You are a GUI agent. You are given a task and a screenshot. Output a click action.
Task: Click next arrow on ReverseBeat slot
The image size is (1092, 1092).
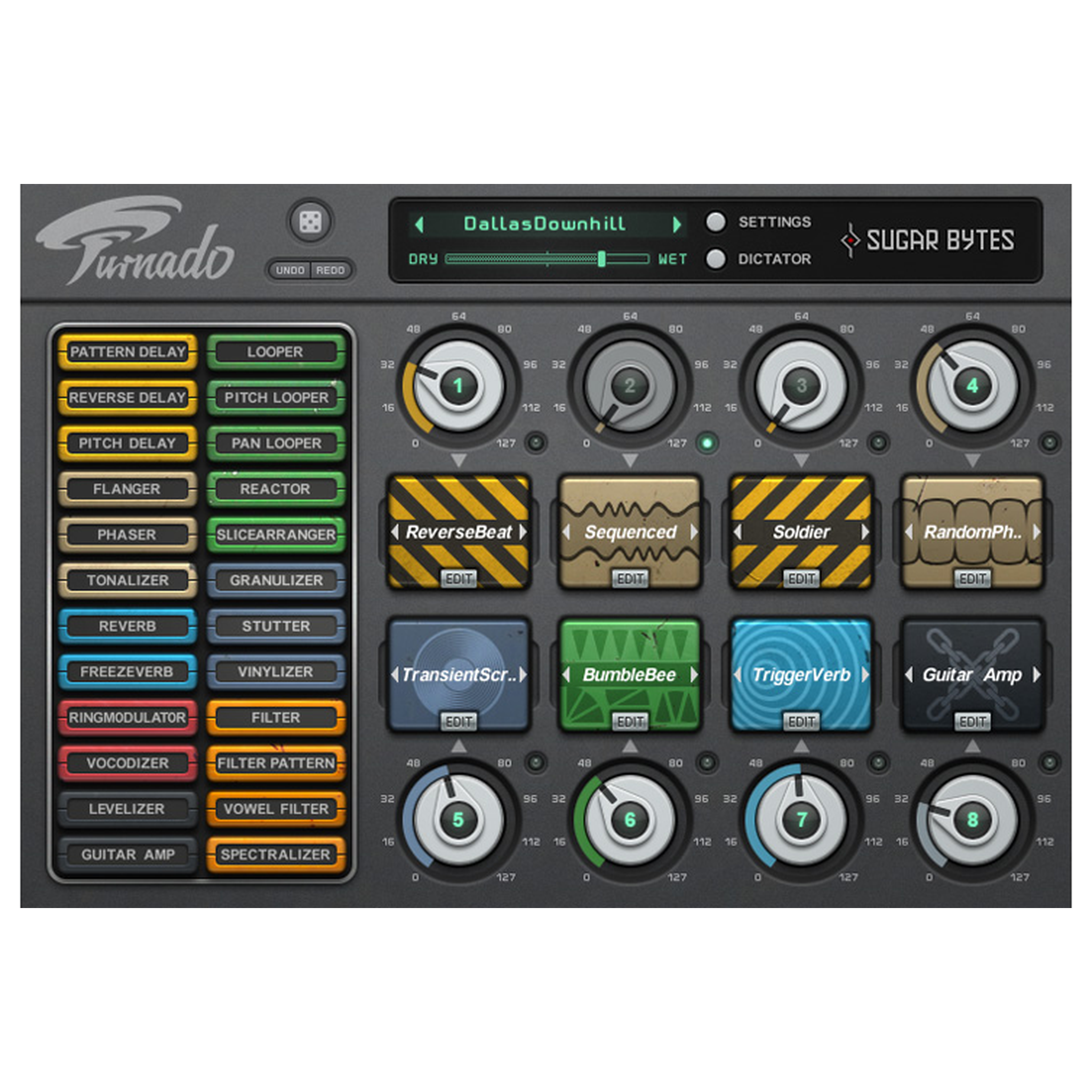point(523,532)
